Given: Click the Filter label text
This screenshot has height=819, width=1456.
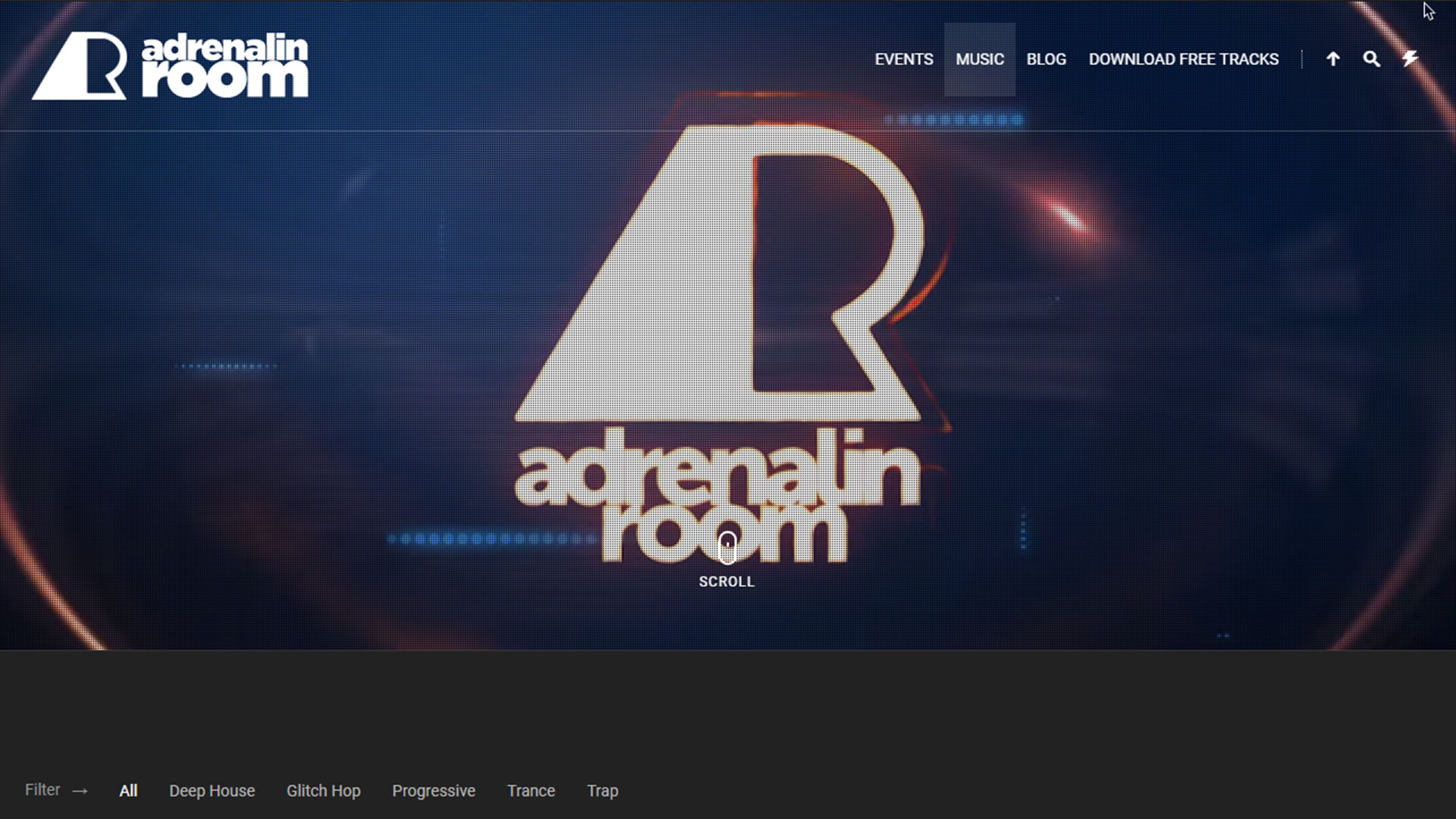Looking at the screenshot, I should coord(42,790).
